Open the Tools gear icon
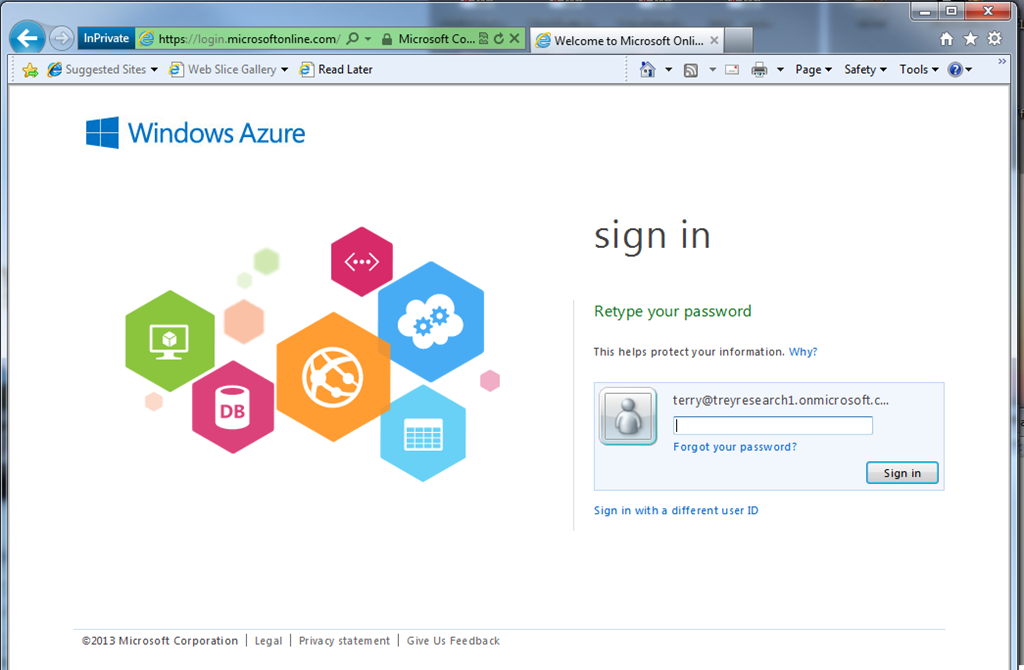Screen dimensions: 1024x670 tap(994, 39)
